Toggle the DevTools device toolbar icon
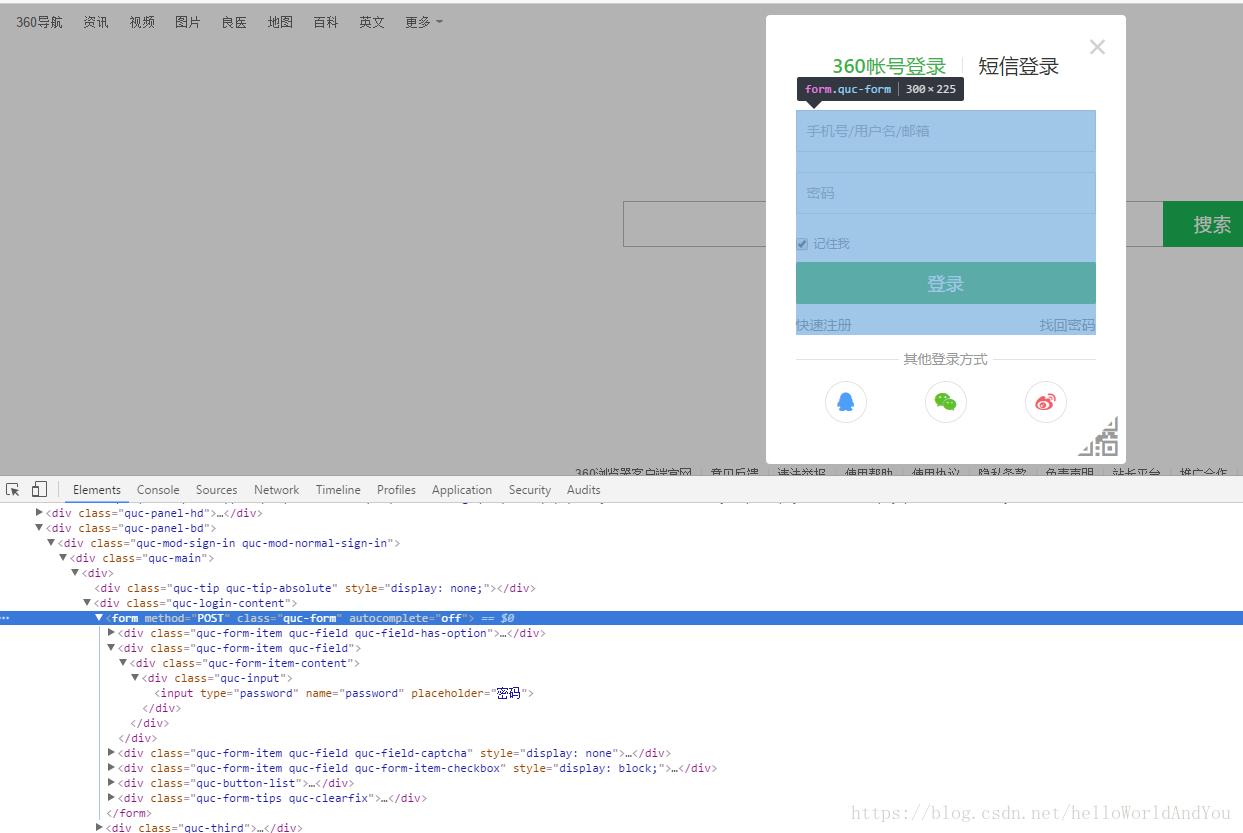This screenshot has width=1243, height=833. click(x=39, y=489)
